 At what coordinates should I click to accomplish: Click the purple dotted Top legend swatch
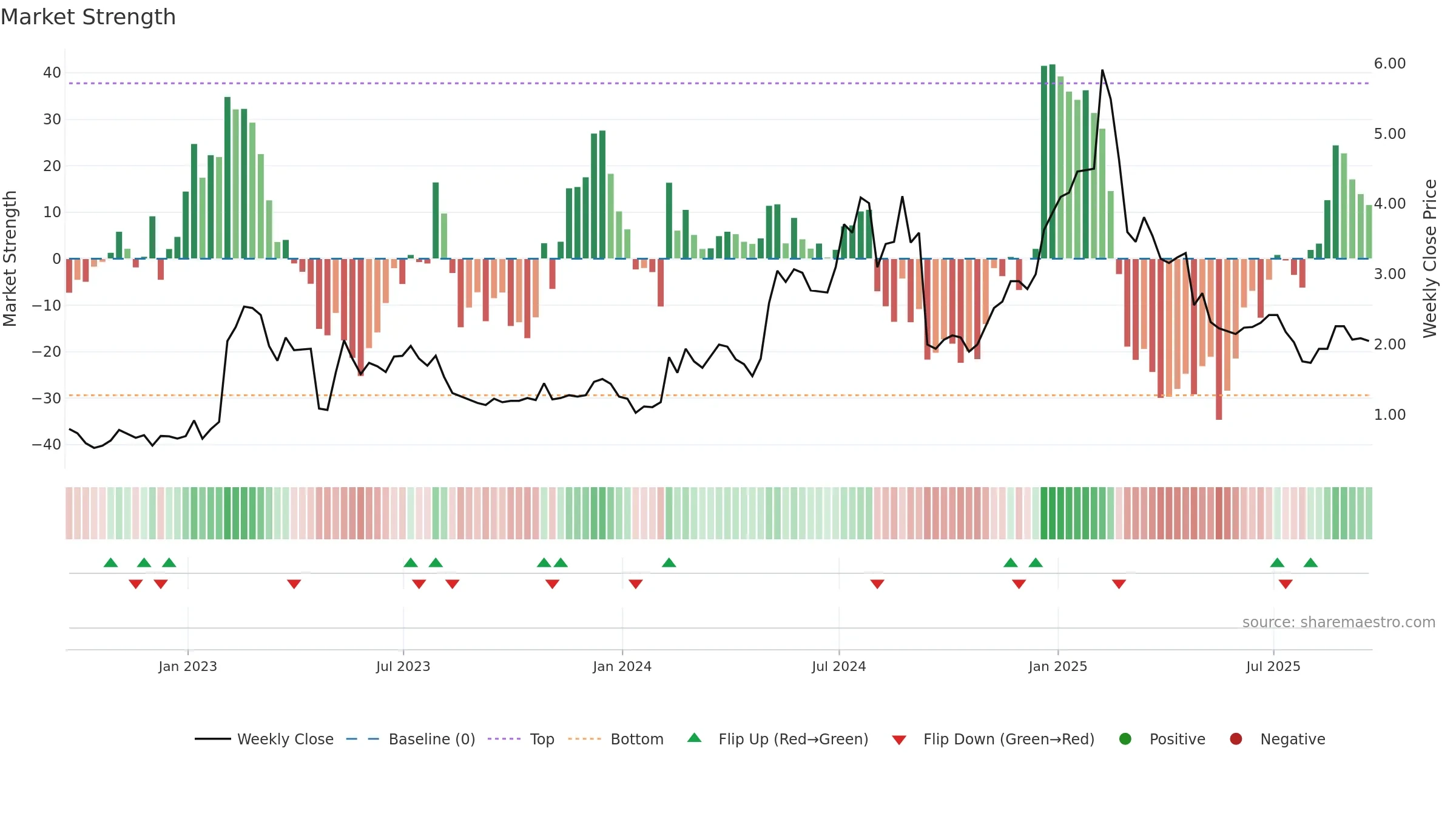[x=504, y=739]
